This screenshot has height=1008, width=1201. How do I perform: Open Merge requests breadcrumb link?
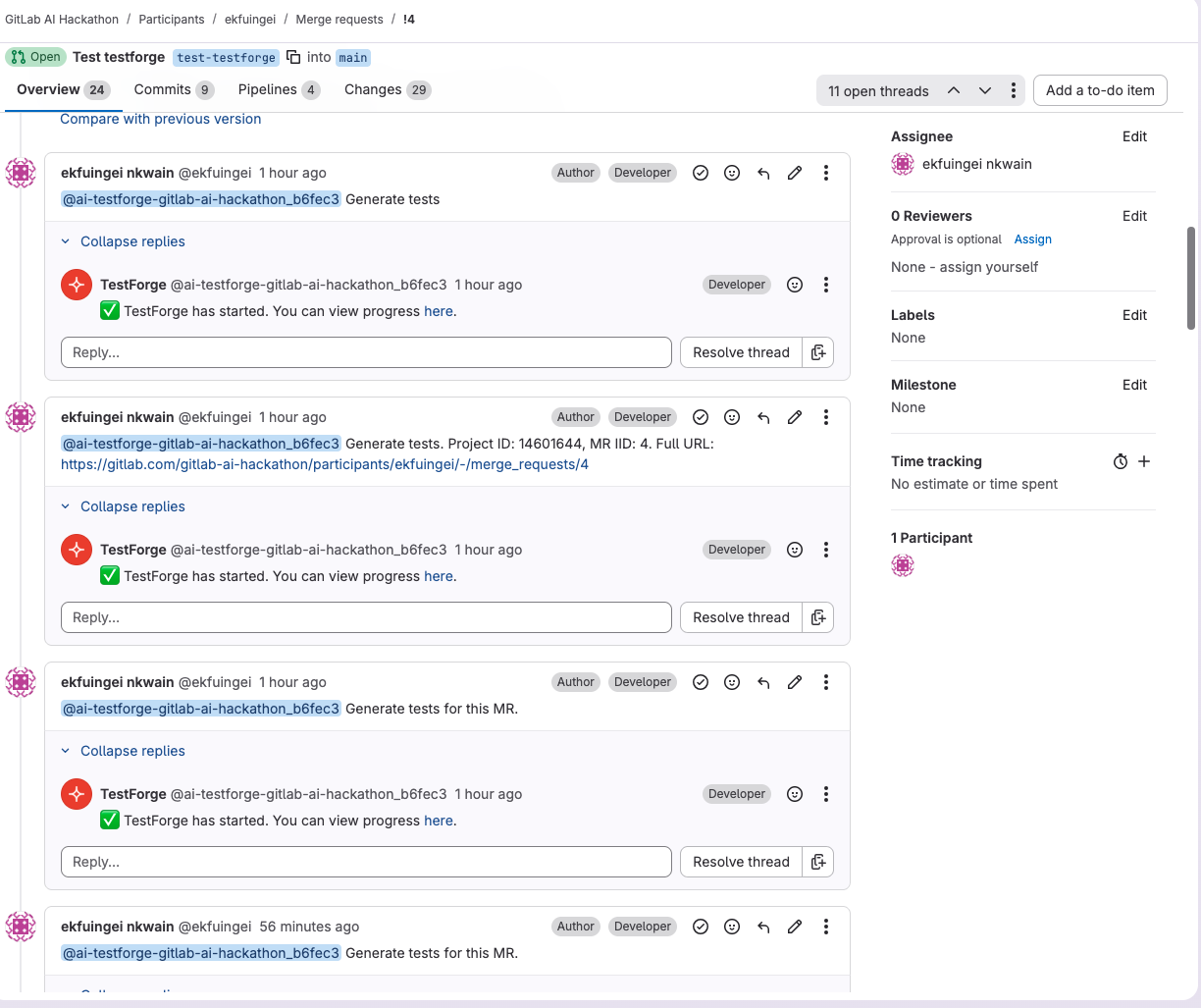coord(339,20)
